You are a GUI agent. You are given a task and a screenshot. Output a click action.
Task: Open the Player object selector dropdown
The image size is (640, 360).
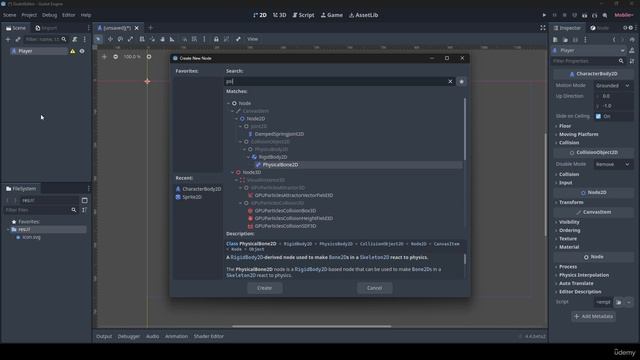pos(589,51)
